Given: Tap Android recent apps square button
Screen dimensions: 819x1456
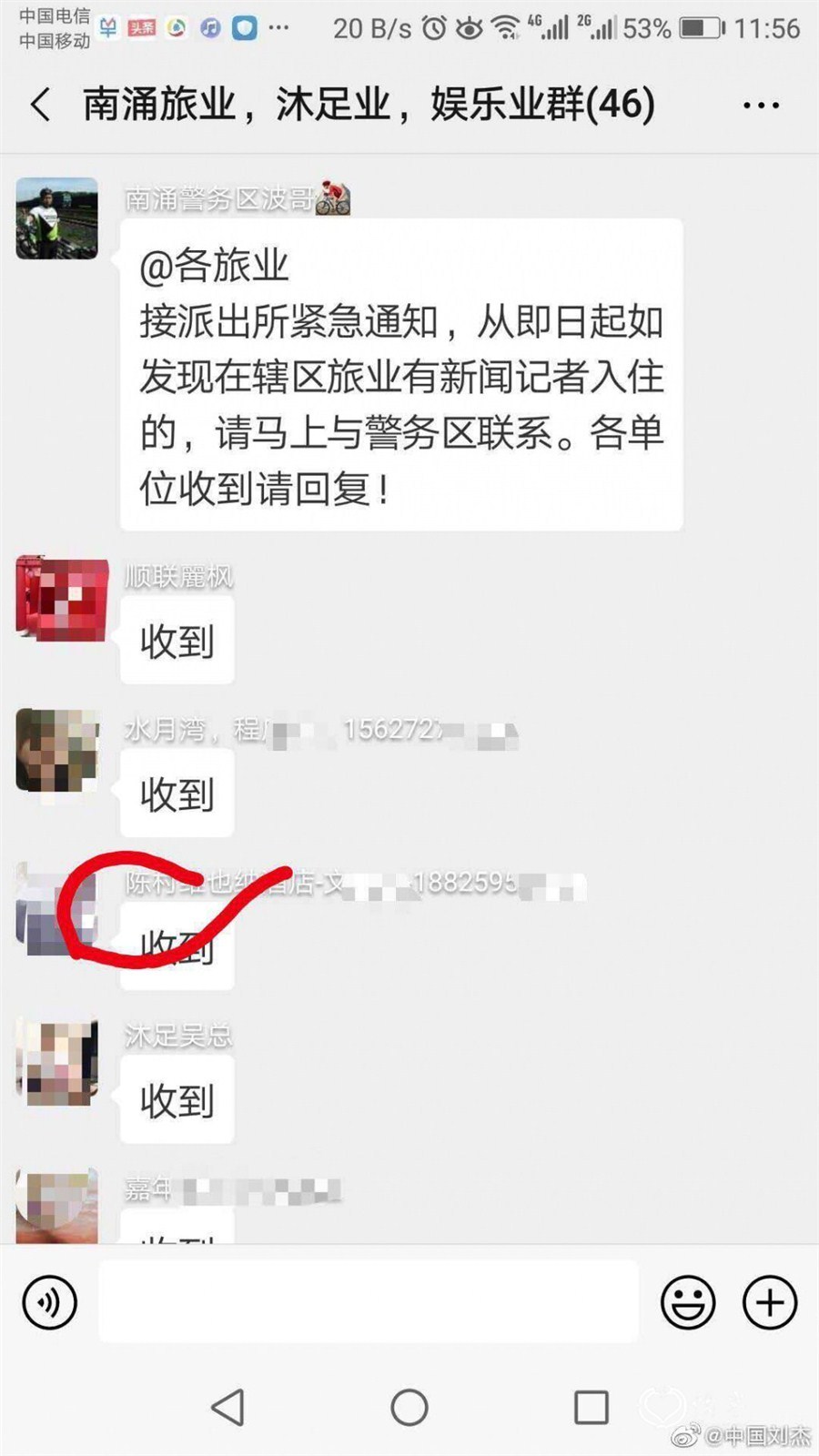Looking at the screenshot, I should 591,1407.
